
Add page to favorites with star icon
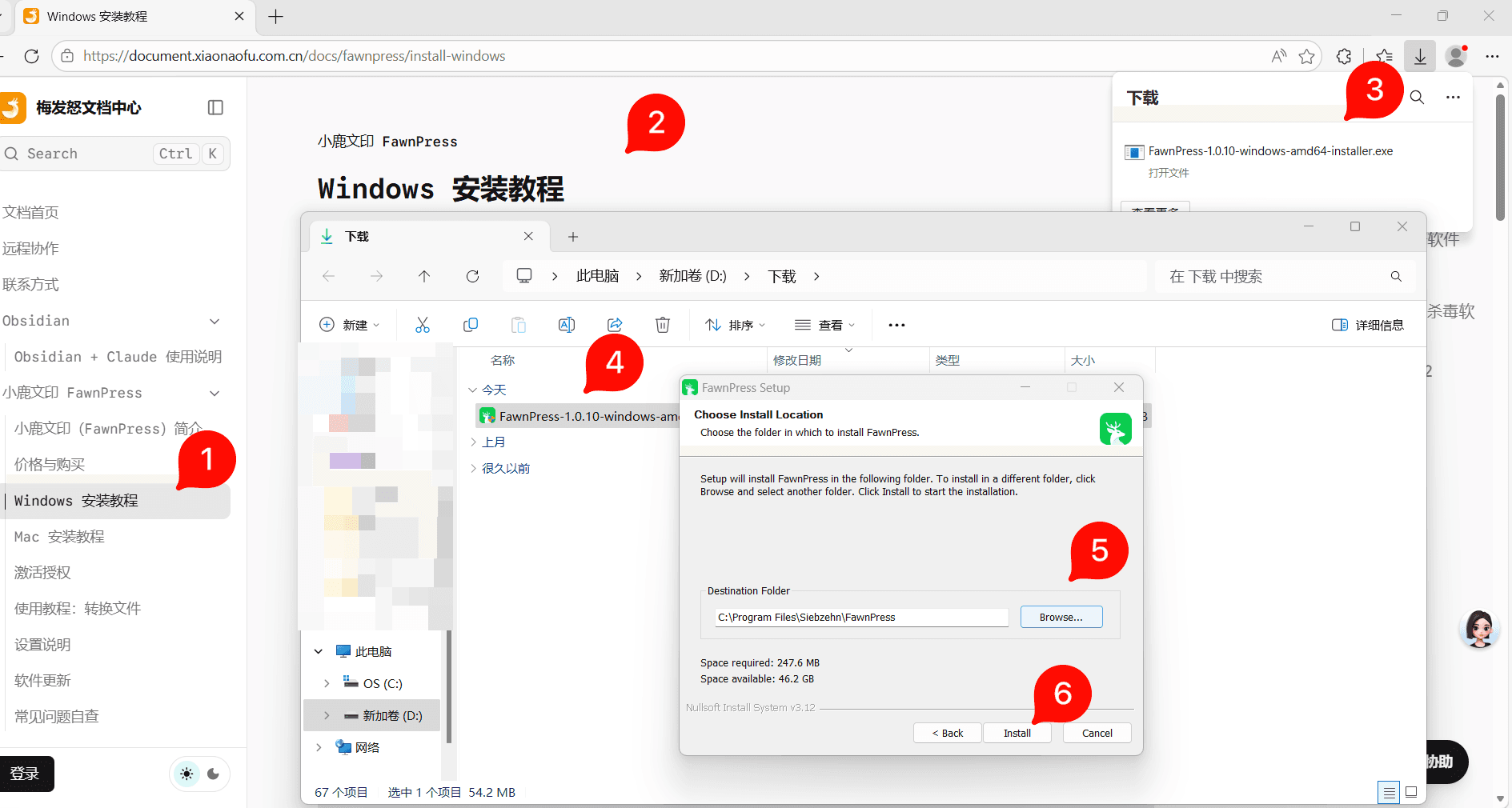point(1307,56)
